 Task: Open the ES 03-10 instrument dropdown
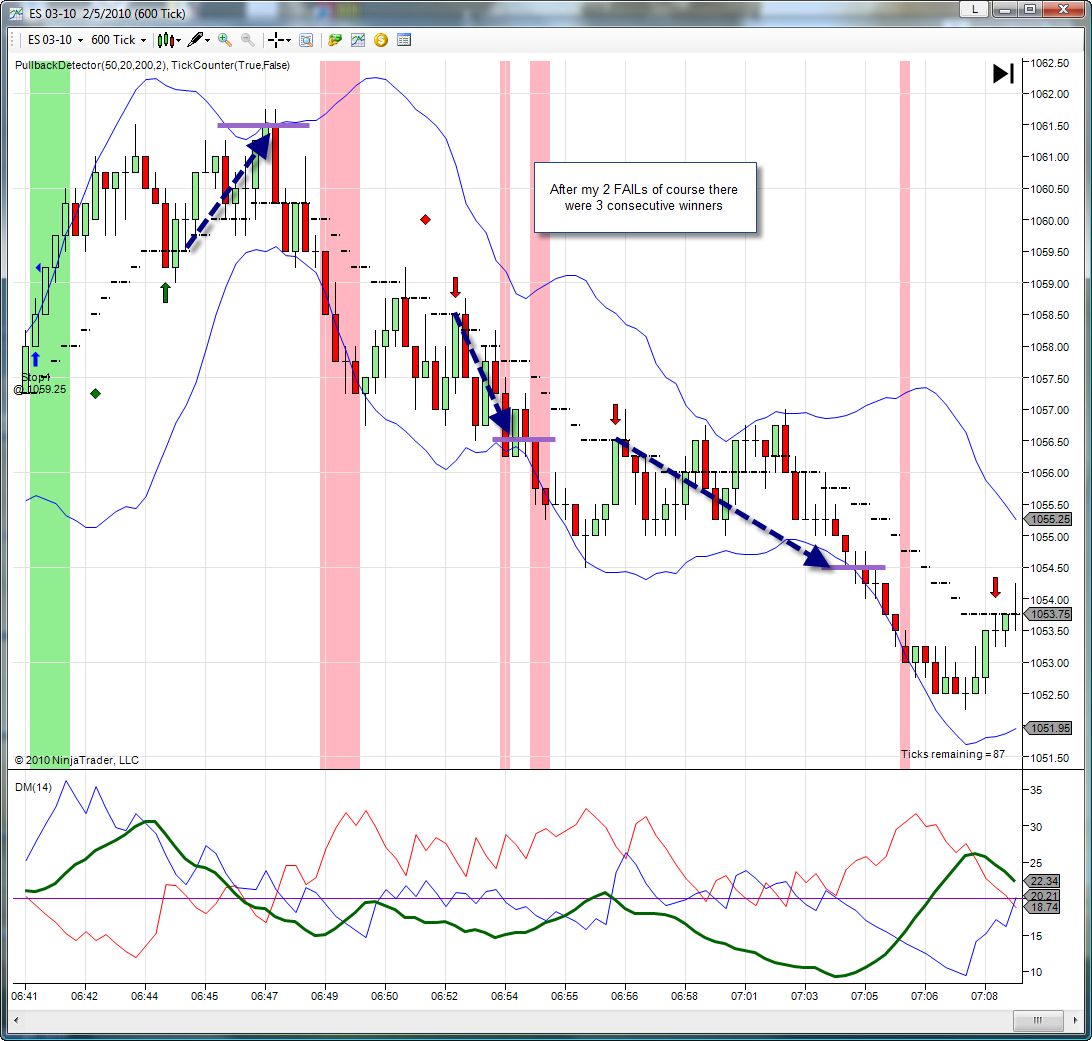coord(55,40)
